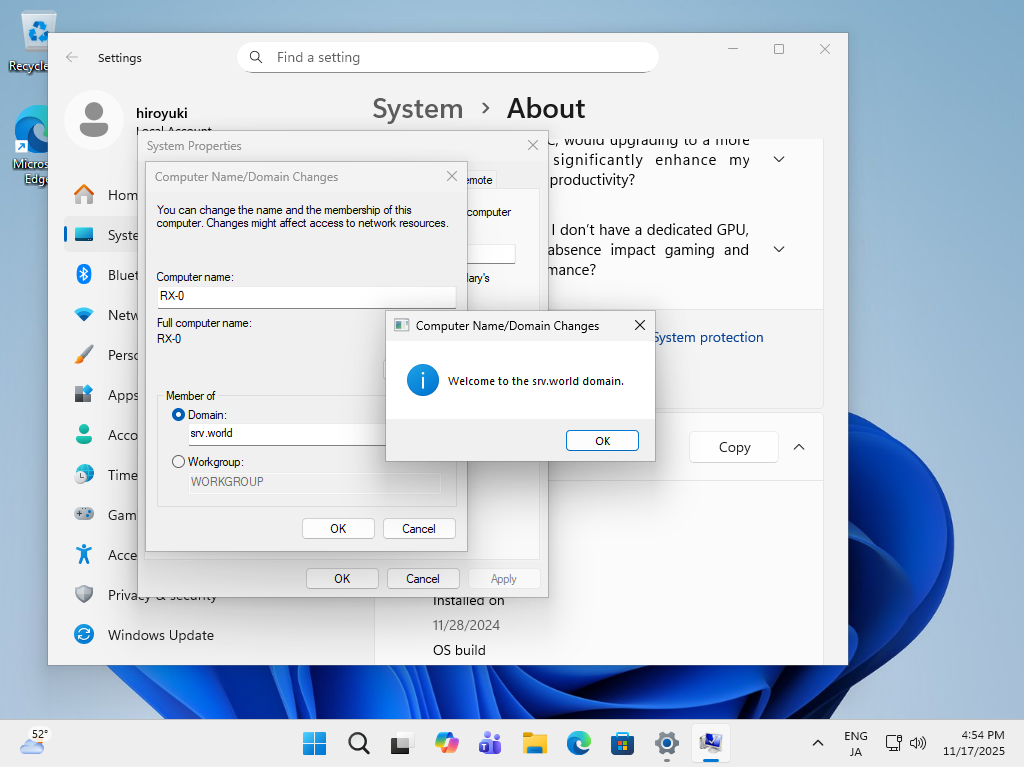Click the Windows Update sidebar icon
The image size is (1024, 767).
85,635
